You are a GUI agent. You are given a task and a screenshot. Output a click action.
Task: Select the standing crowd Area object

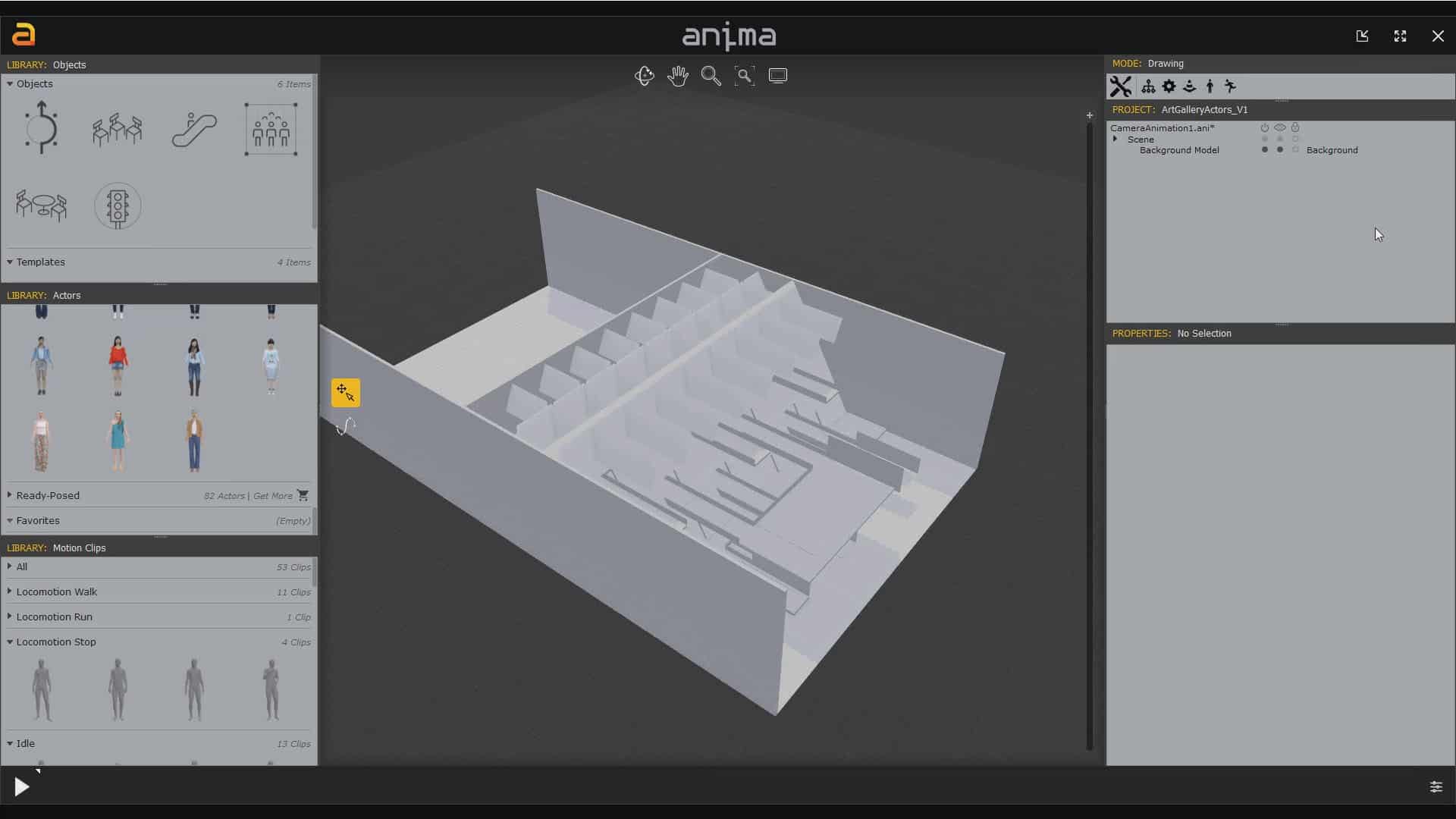(271, 130)
